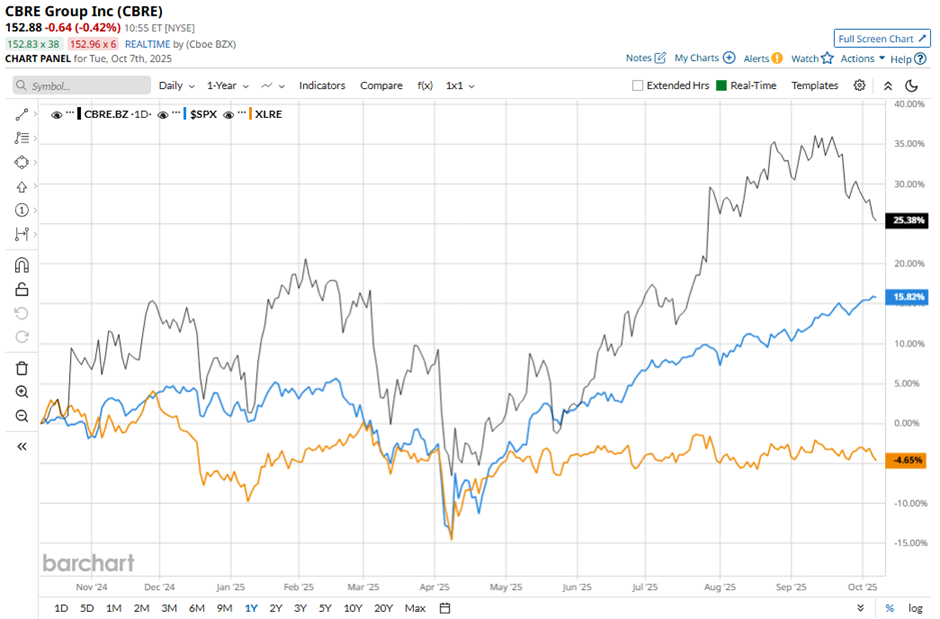The width and height of the screenshot is (940, 619).
Task: Select the 1D time range
Action: tap(61, 608)
